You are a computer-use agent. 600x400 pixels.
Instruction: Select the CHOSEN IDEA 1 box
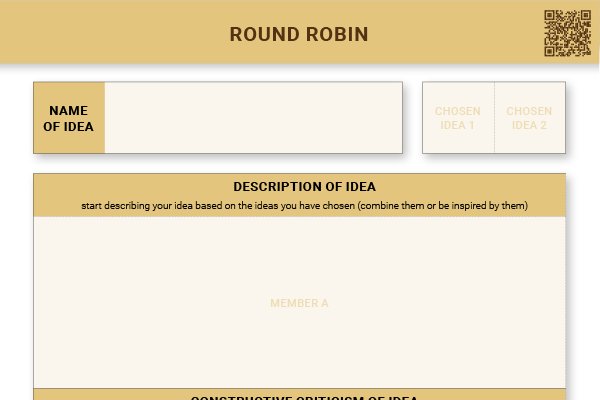click(x=458, y=118)
